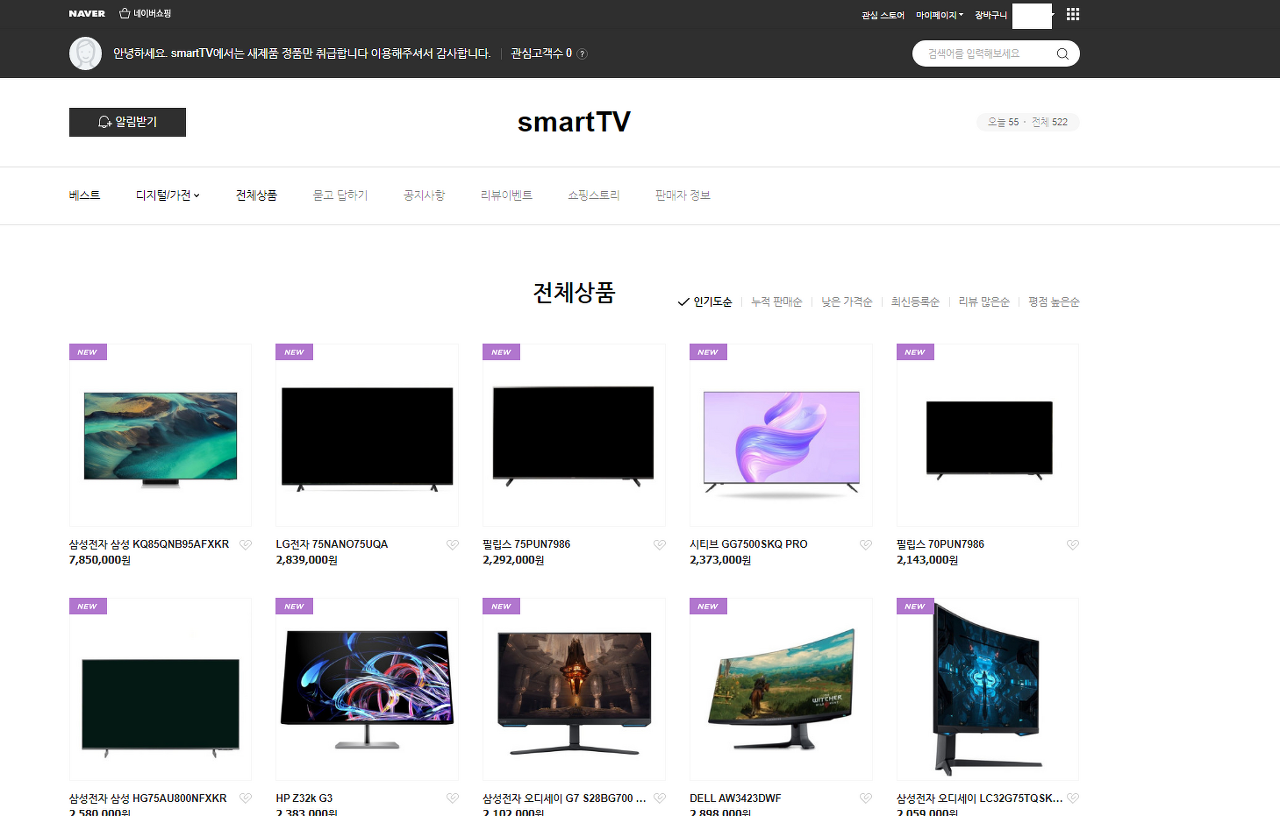
Task: Open the 필립스 70PUN7986 product image
Action: [988, 435]
